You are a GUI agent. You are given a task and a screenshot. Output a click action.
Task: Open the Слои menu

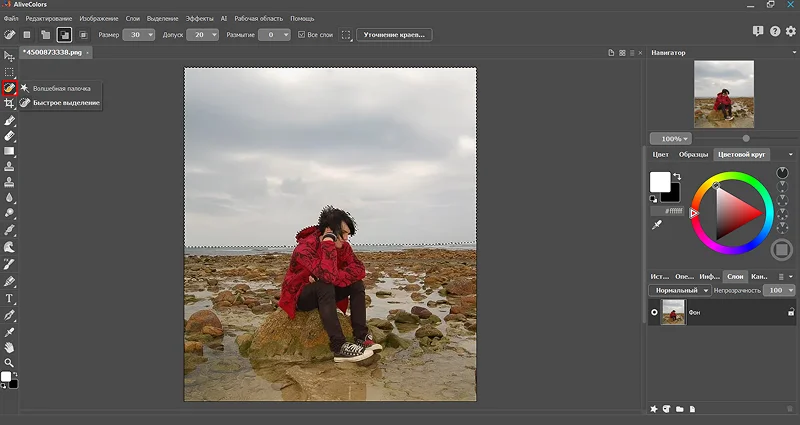tap(133, 18)
